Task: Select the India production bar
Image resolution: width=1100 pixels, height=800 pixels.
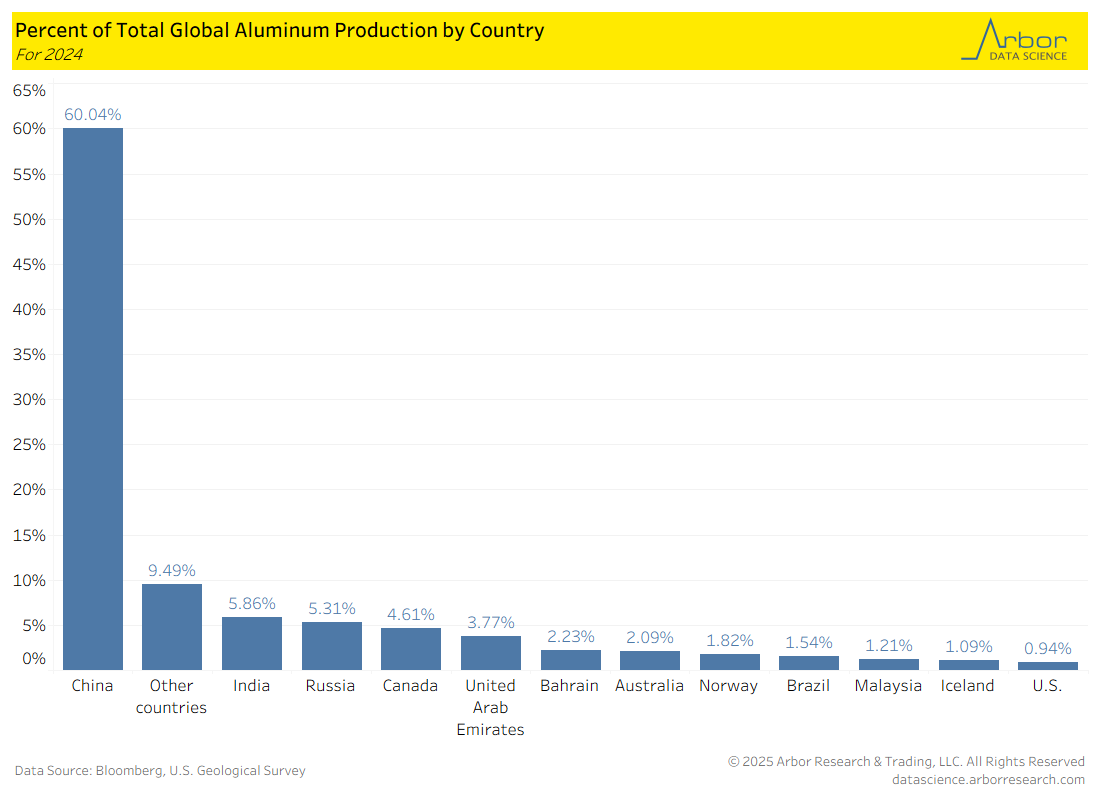Action: pos(252,643)
